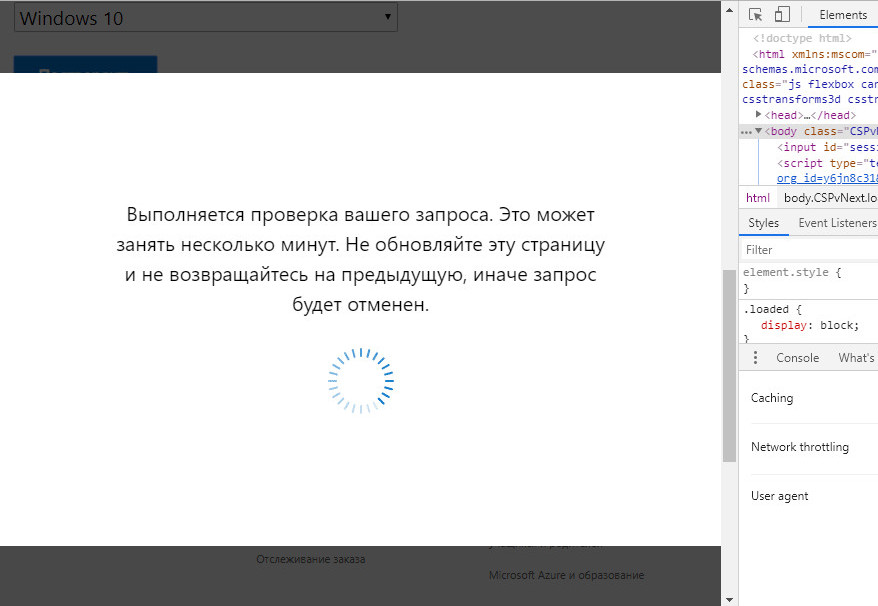The image size is (878, 606).
Task: Click the User agent section label
Action: (x=779, y=496)
